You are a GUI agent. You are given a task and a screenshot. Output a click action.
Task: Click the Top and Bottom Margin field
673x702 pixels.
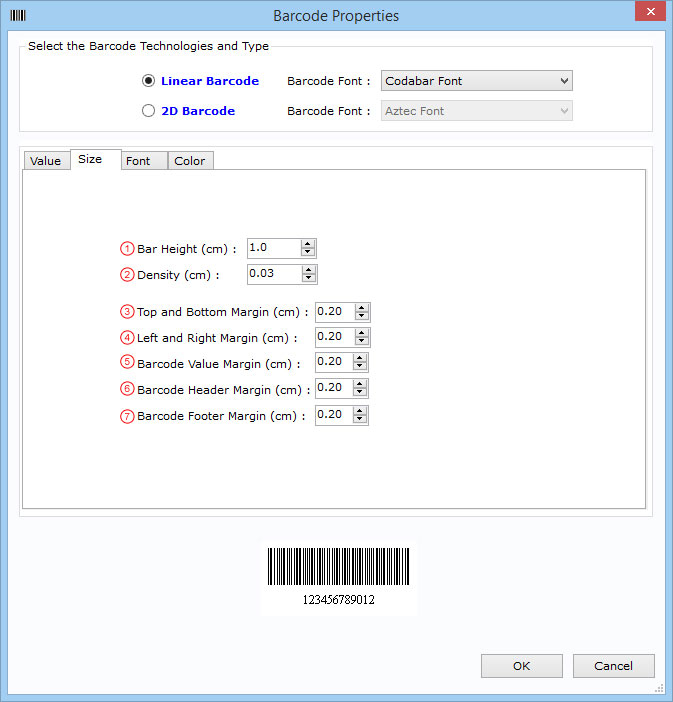335,312
